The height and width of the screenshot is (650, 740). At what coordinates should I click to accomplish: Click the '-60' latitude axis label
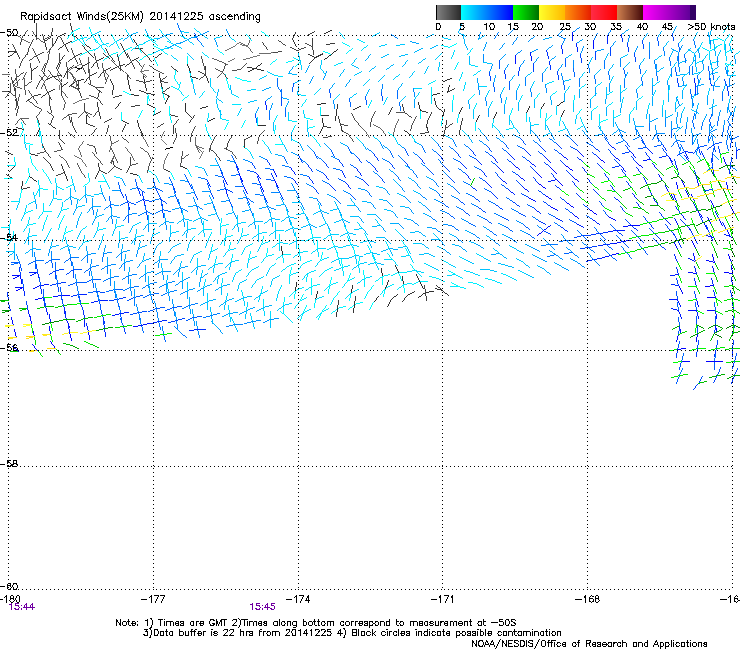point(9,586)
